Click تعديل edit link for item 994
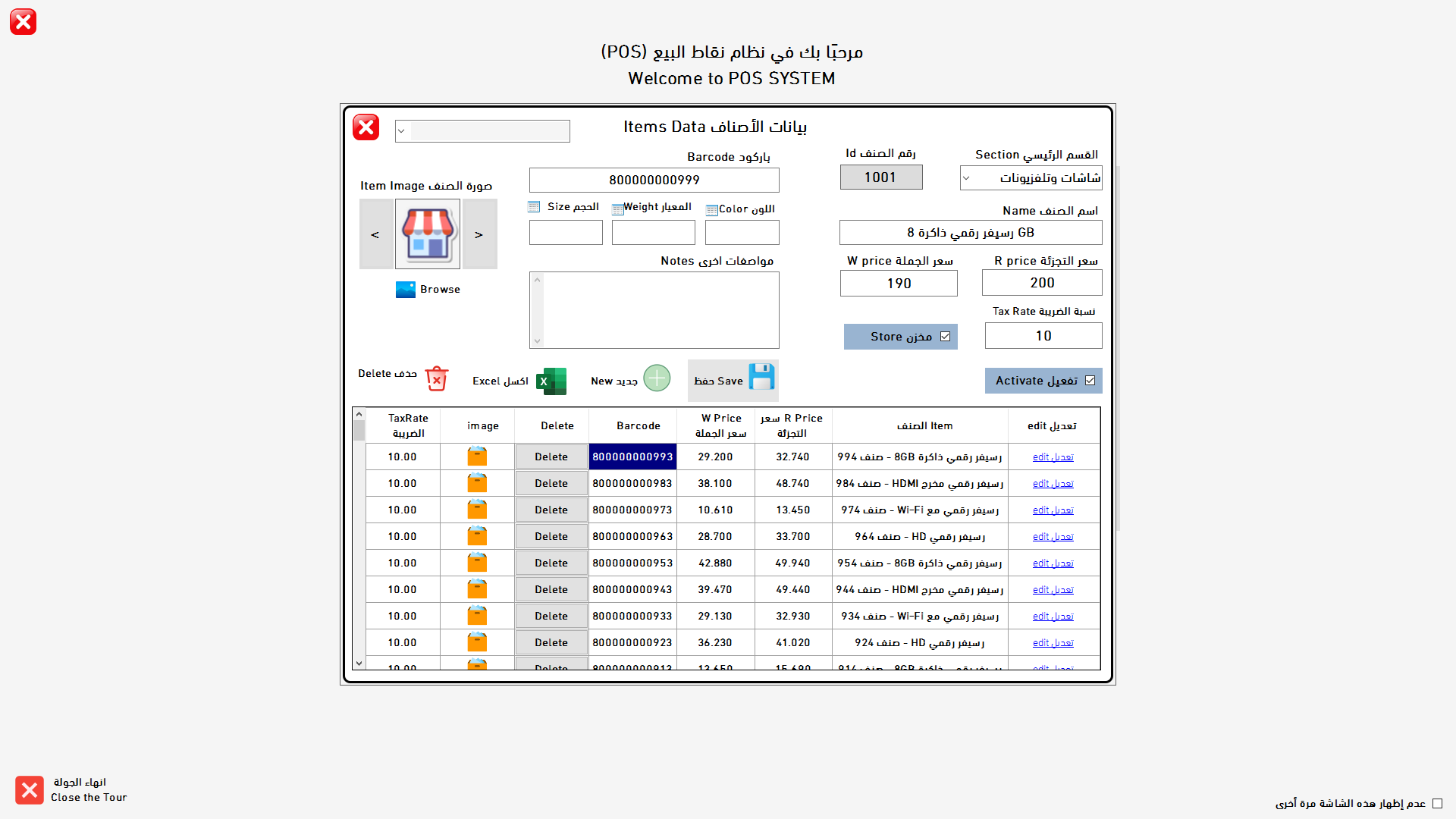 point(1052,457)
